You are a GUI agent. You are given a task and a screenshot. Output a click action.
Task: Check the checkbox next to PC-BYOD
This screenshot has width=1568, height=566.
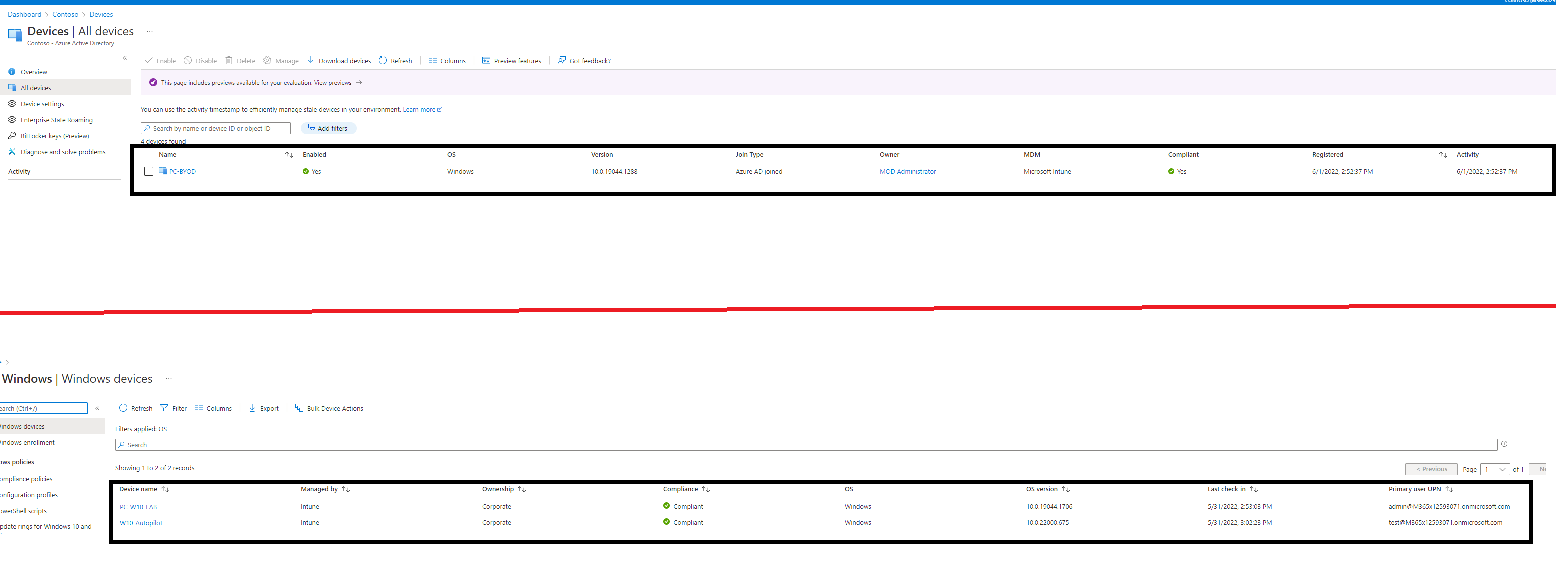(148, 171)
